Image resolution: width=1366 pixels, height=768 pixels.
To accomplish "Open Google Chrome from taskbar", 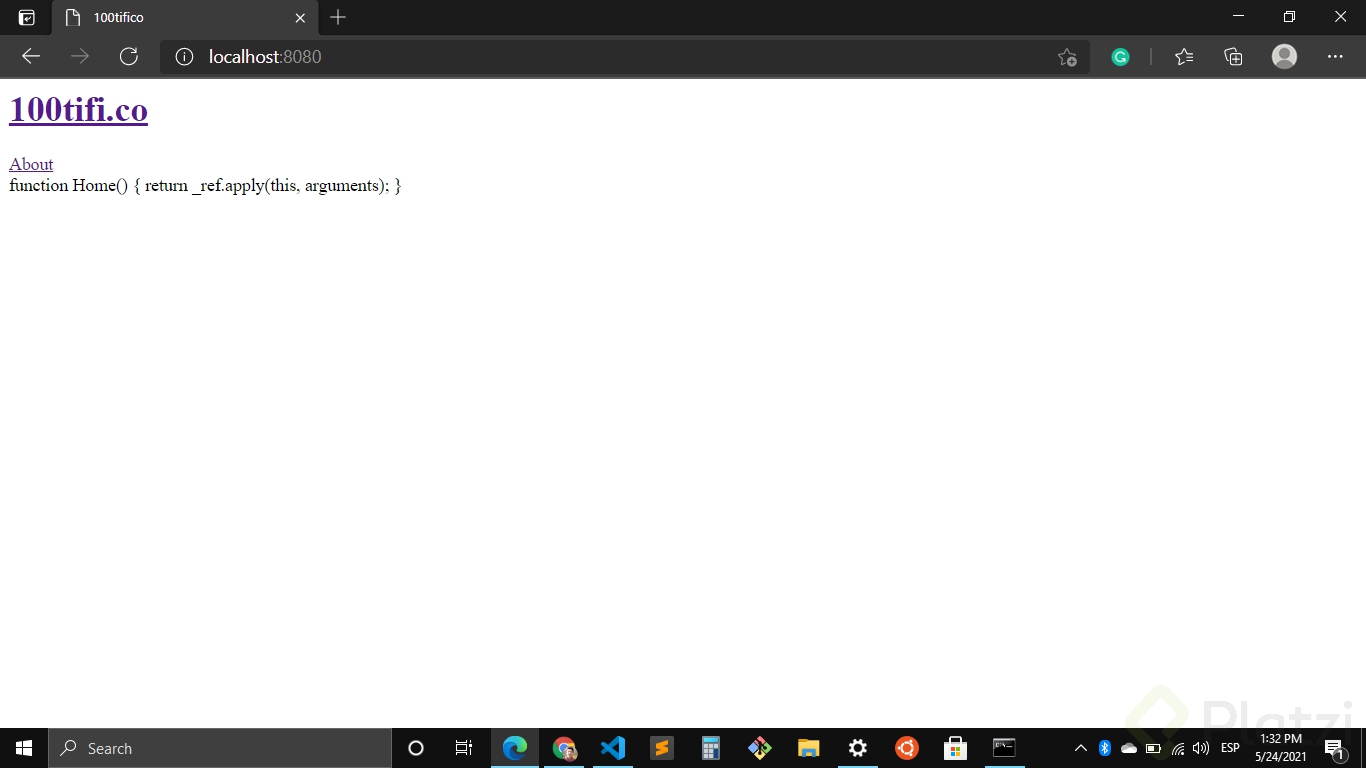I will click(x=564, y=748).
